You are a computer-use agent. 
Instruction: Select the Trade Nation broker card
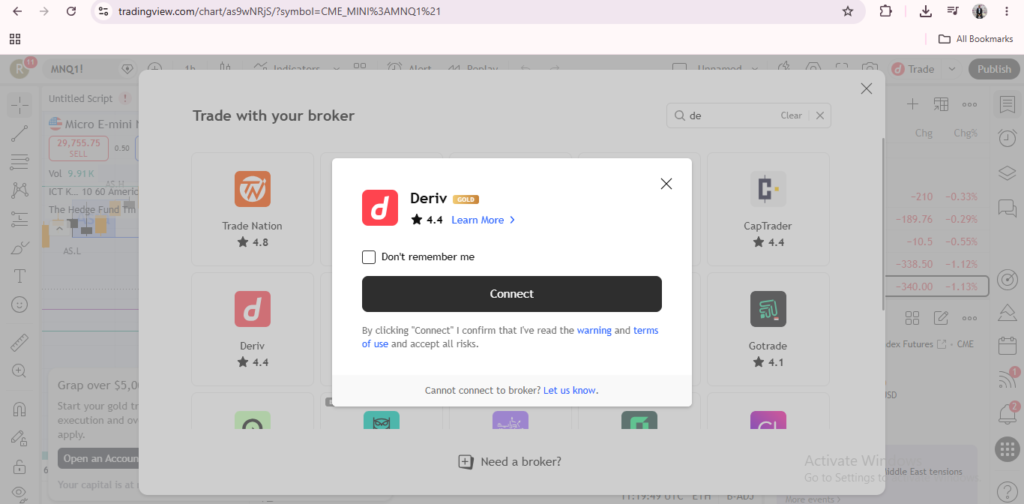pyautogui.click(x=252, y=209)
